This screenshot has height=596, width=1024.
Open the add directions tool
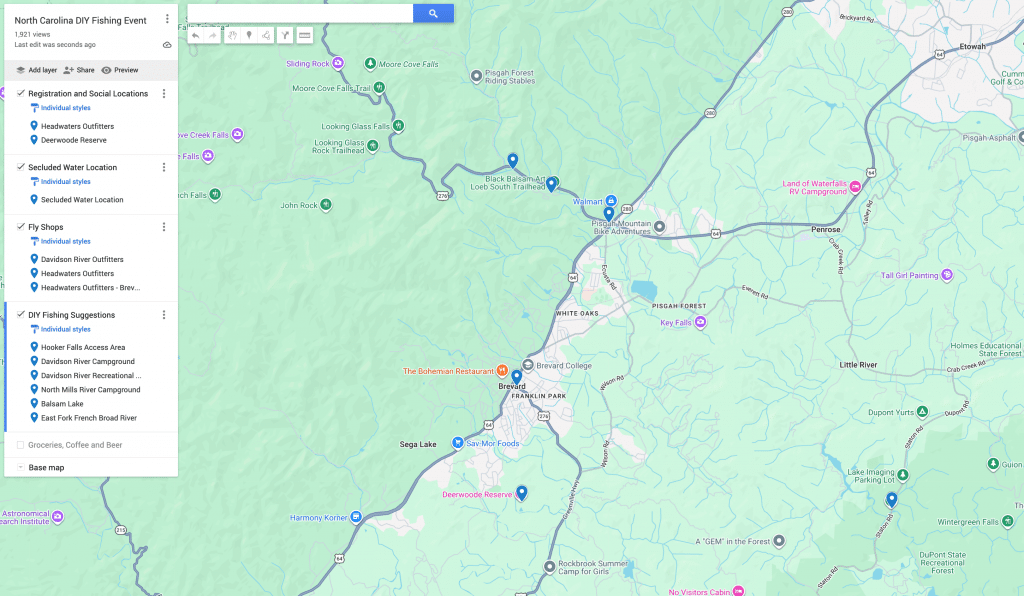pos(285,35)
